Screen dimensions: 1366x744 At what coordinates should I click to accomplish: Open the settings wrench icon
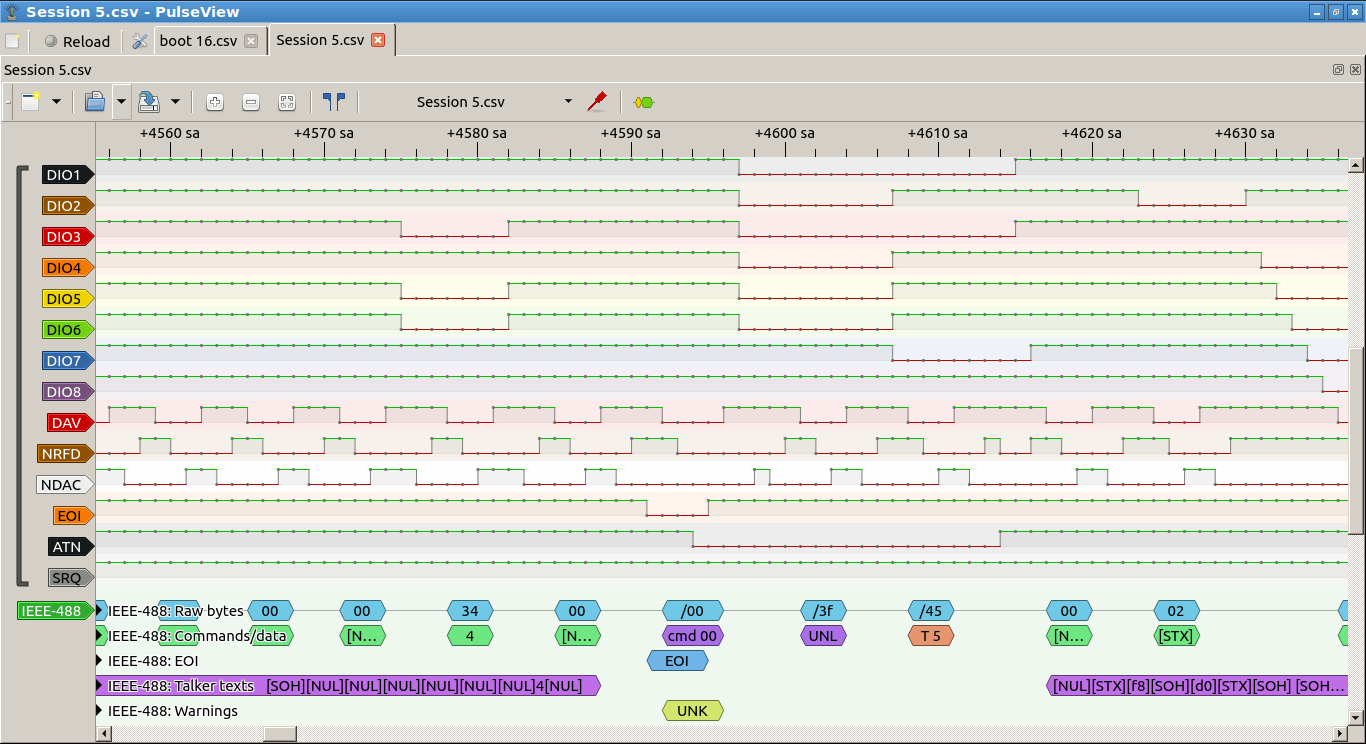coord(140,41)
